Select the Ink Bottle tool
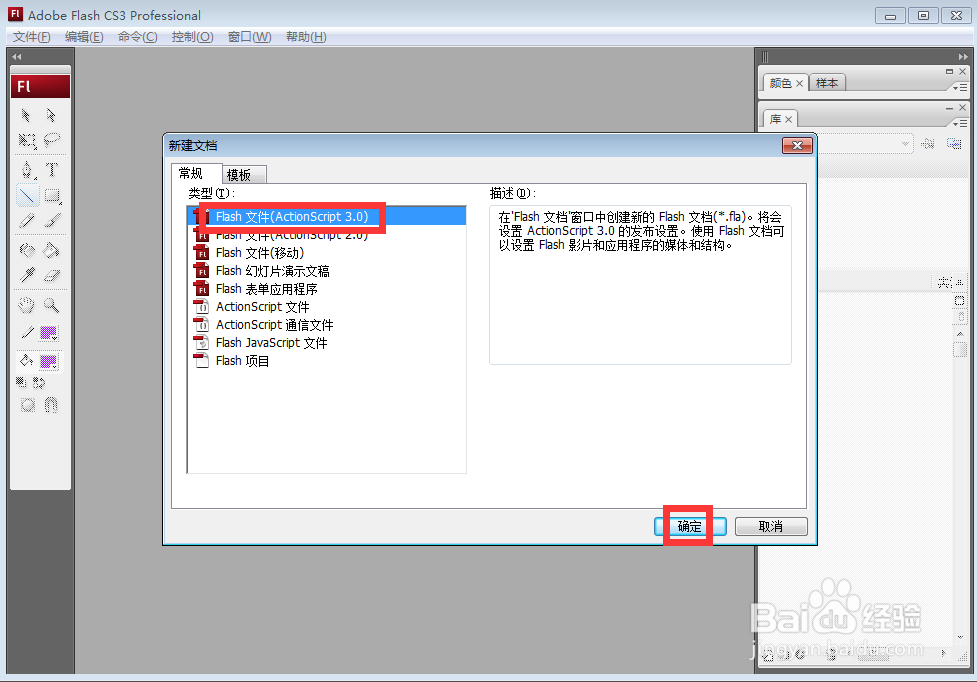The image size is (977, 682). pyautogui.click(x=27, y=250)
